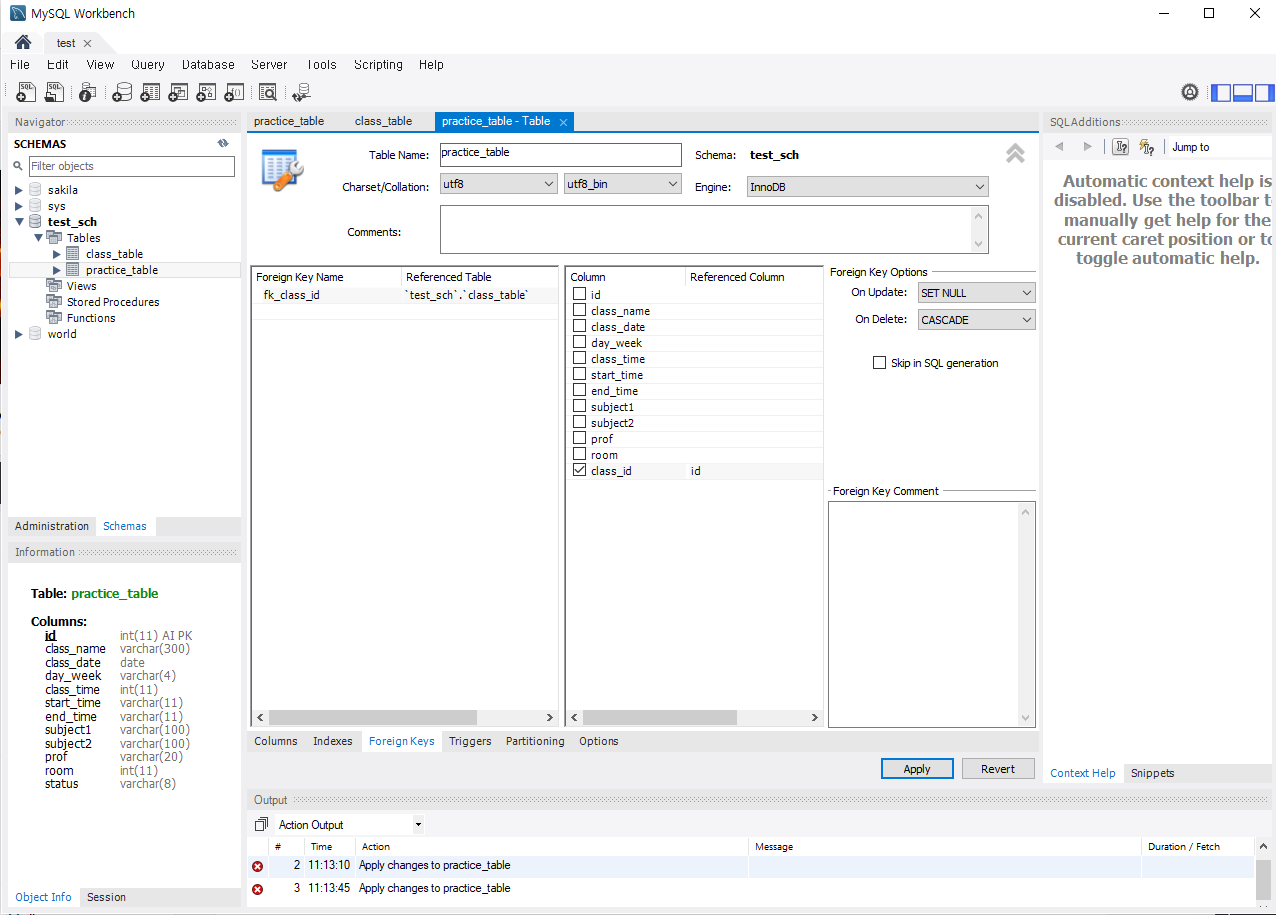Check the day_week column checkbox
Image resolution: width=1276 pixels, height=915 pixels.
[580, 342]
